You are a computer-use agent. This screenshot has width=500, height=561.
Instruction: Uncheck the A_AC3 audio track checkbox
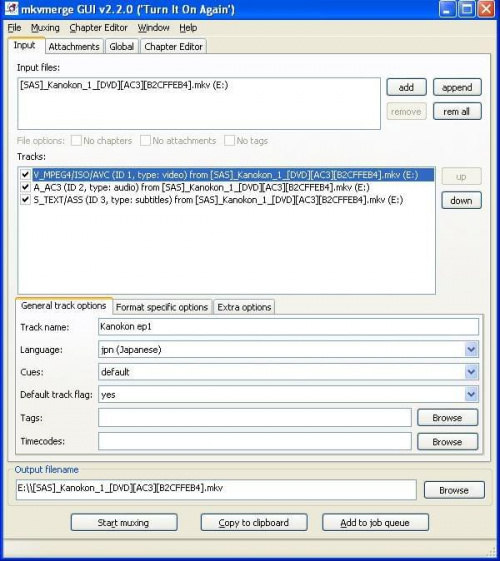pyautogui.click(x=25, y=187)
